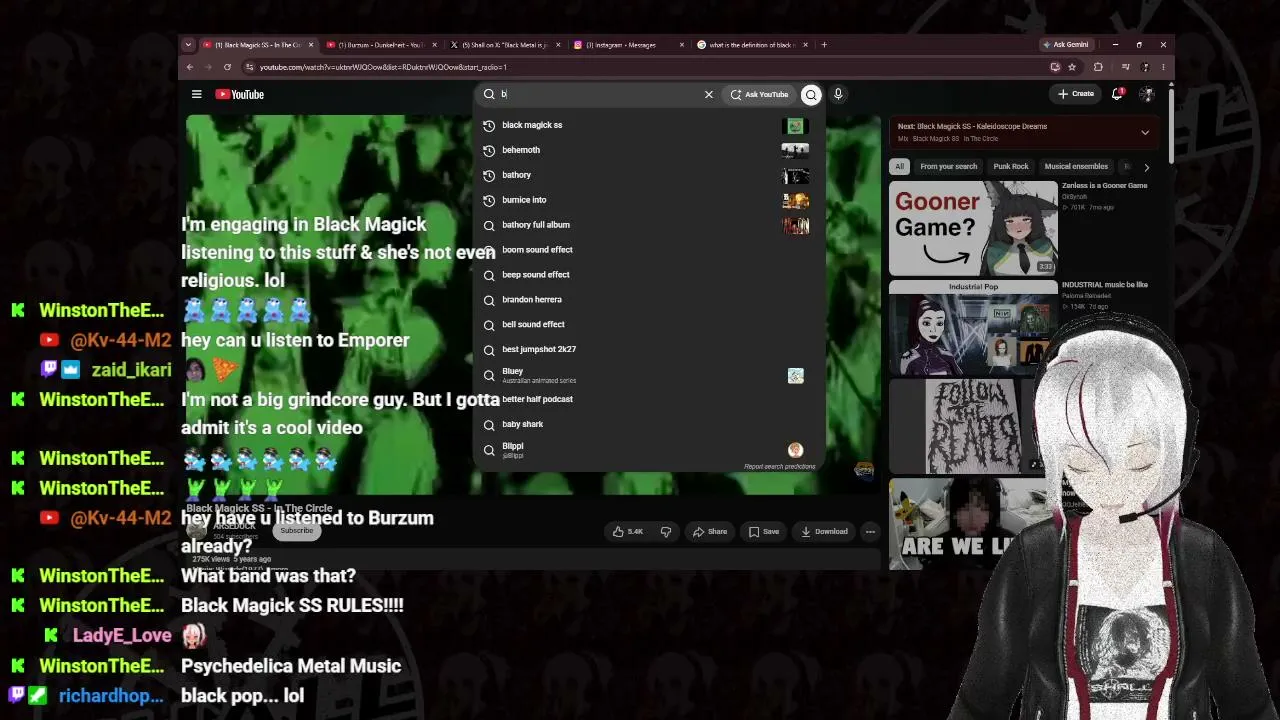Open the YouTube account avatar menu
This screenshot has width=1280, height=720.
[x=1147, y=94]
